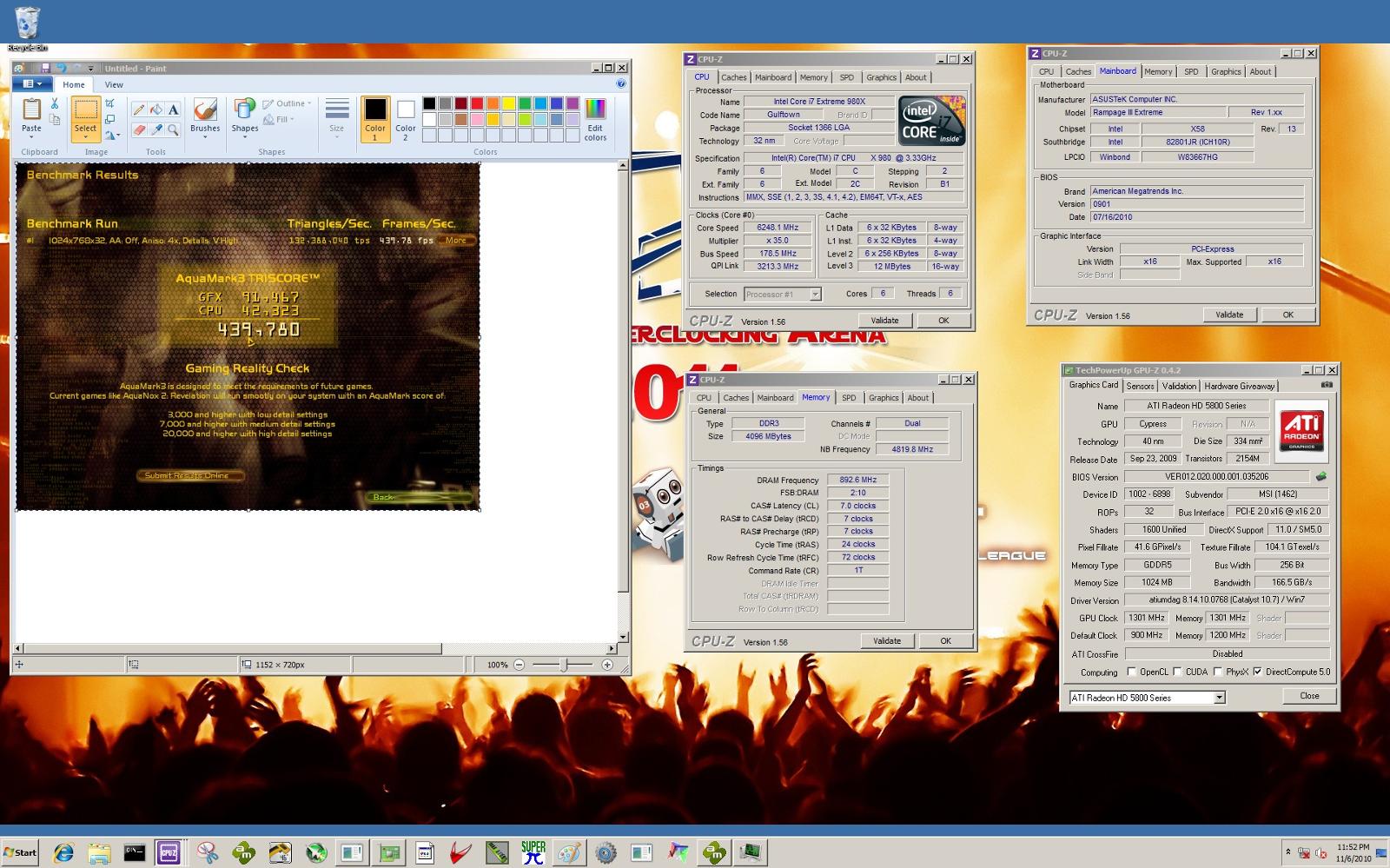Open Internet Explorer from the taskbar
Viewport: 1390px width, 868px height.
click(x=63, y=852)
